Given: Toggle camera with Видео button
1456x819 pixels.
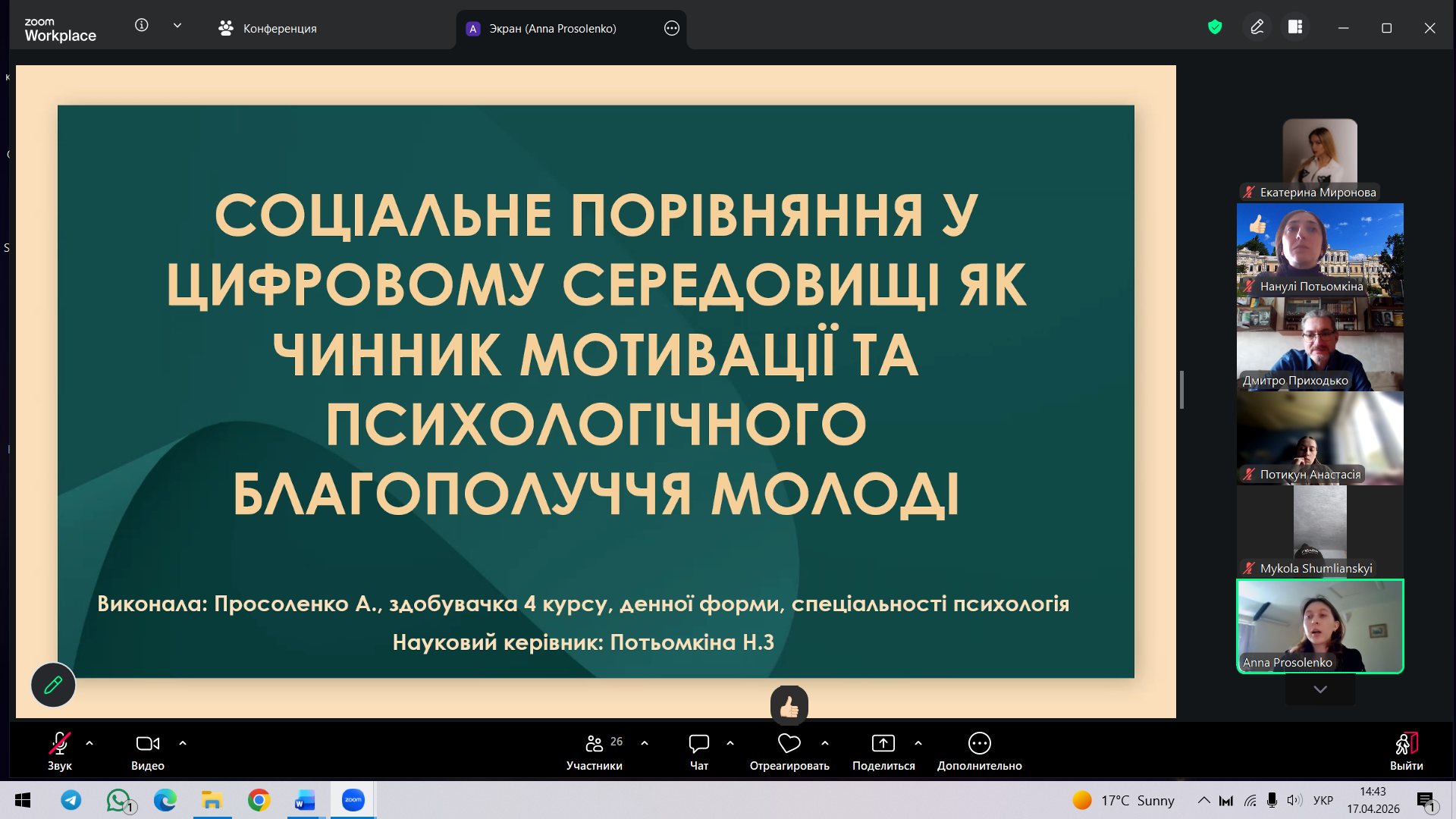Looking at the screenshot, I should pyautogui.click(x=147, y=744).
